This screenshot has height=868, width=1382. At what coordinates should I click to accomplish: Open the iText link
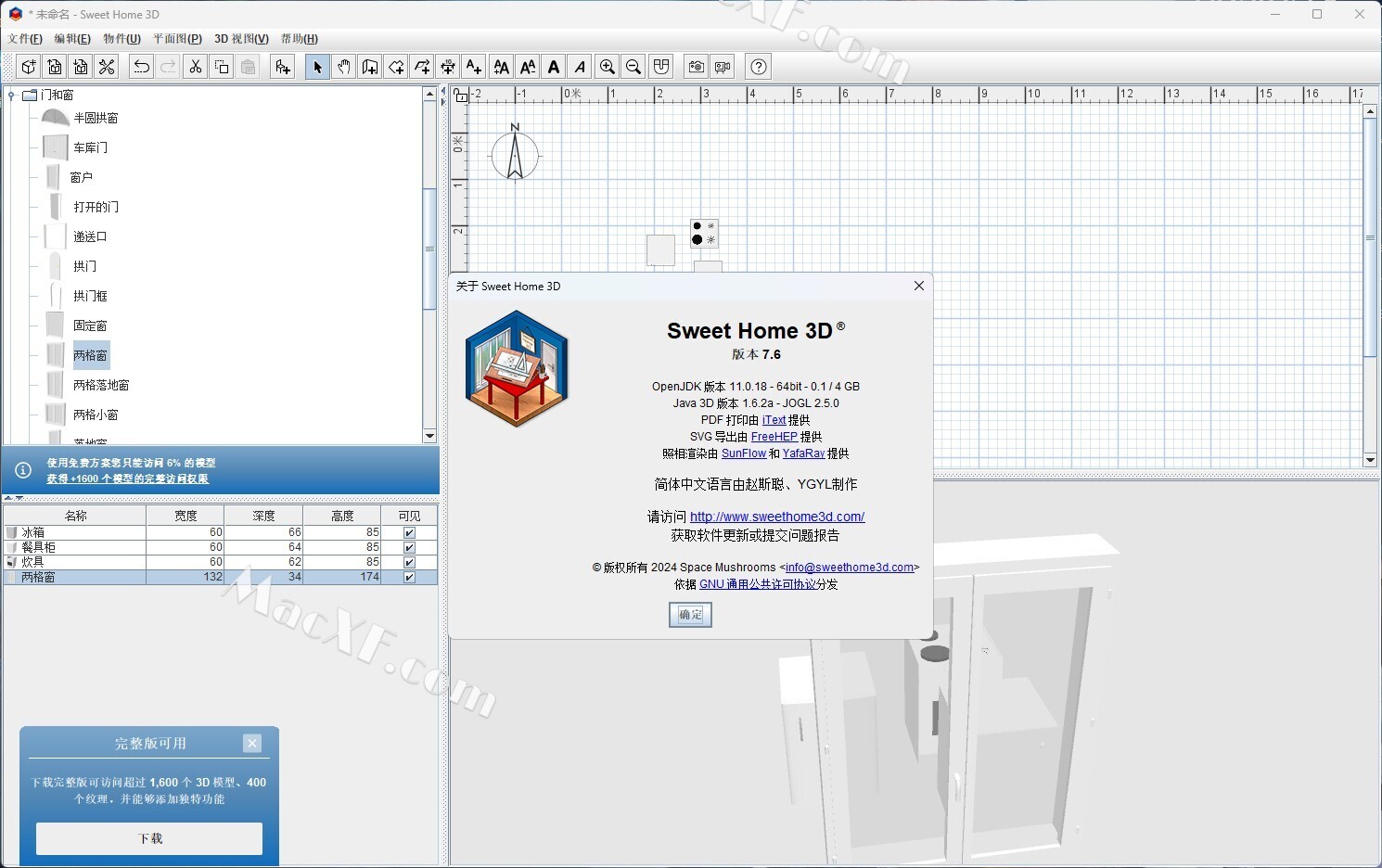click(x=774, y=420)
